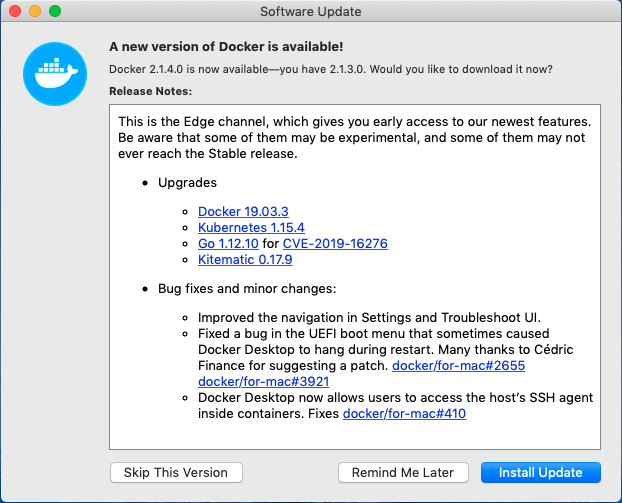Click 'Improved the navigation in Settings' line
Viewport: 622px width, 503px height.
(x=369, y=317)
